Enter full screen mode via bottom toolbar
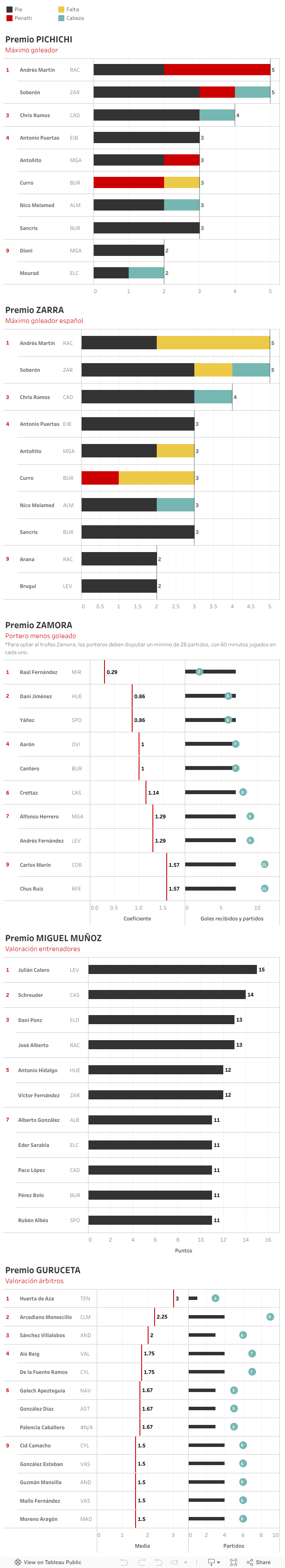The height and width of the screenshot is (1568, 285). [x=233, y=1562]
